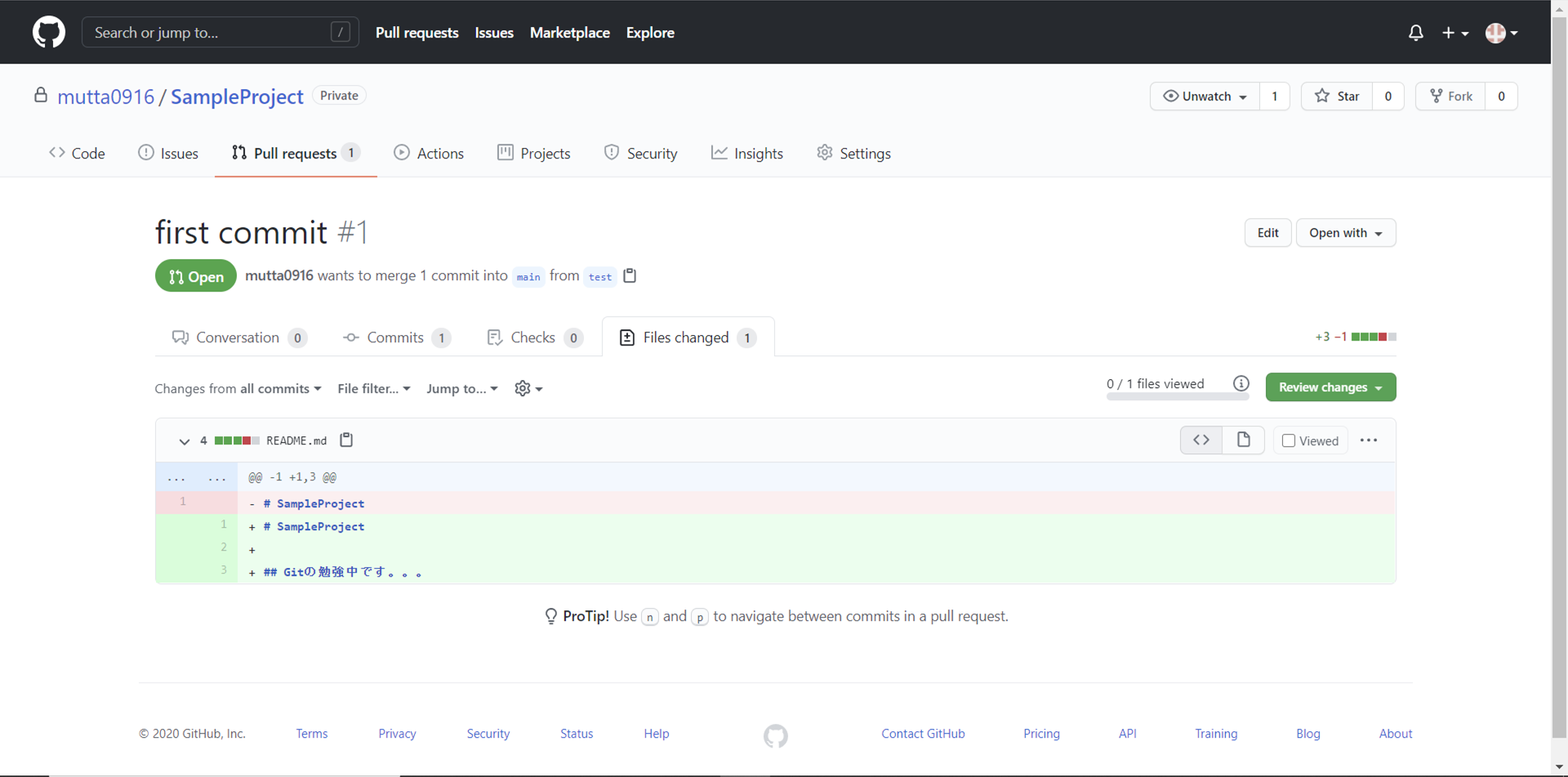Open the File filter dropdown
1568x777 pixels.
pyautogui.click(x=374, y=389)
